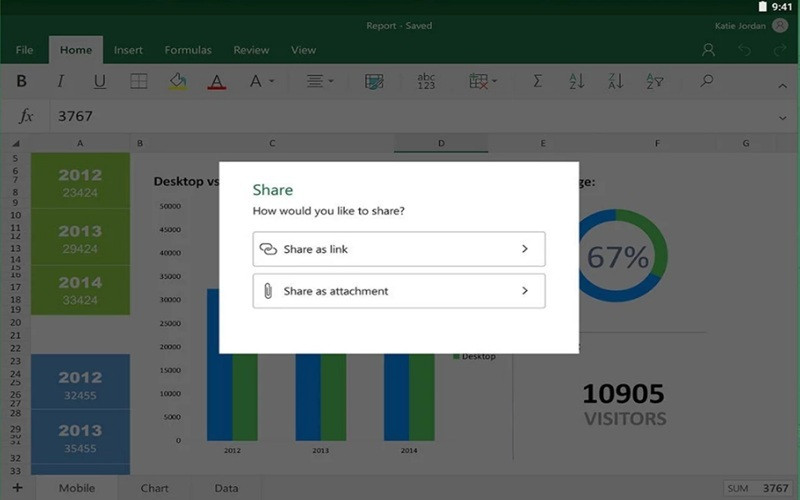This screenshot has height=500, width=800.
Task: Choose Share as attachment
Action: tap(398, 291)
